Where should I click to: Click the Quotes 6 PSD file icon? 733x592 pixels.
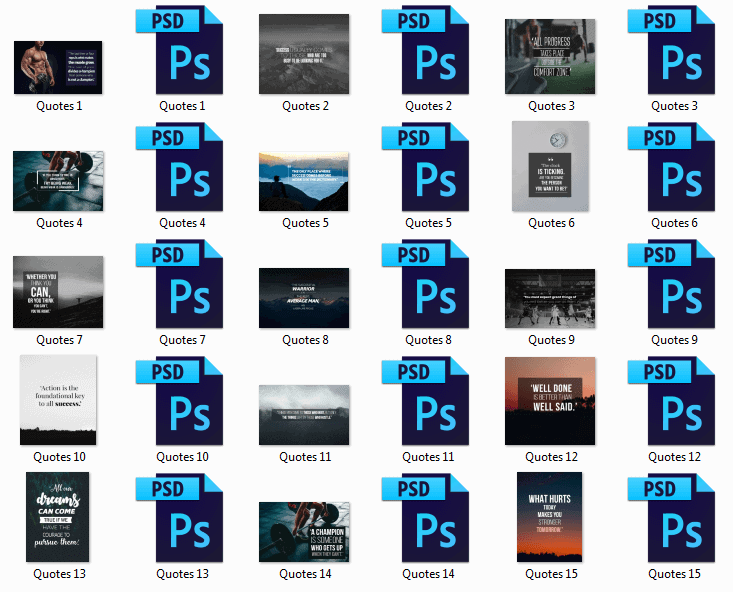click(x=672, y=167)
